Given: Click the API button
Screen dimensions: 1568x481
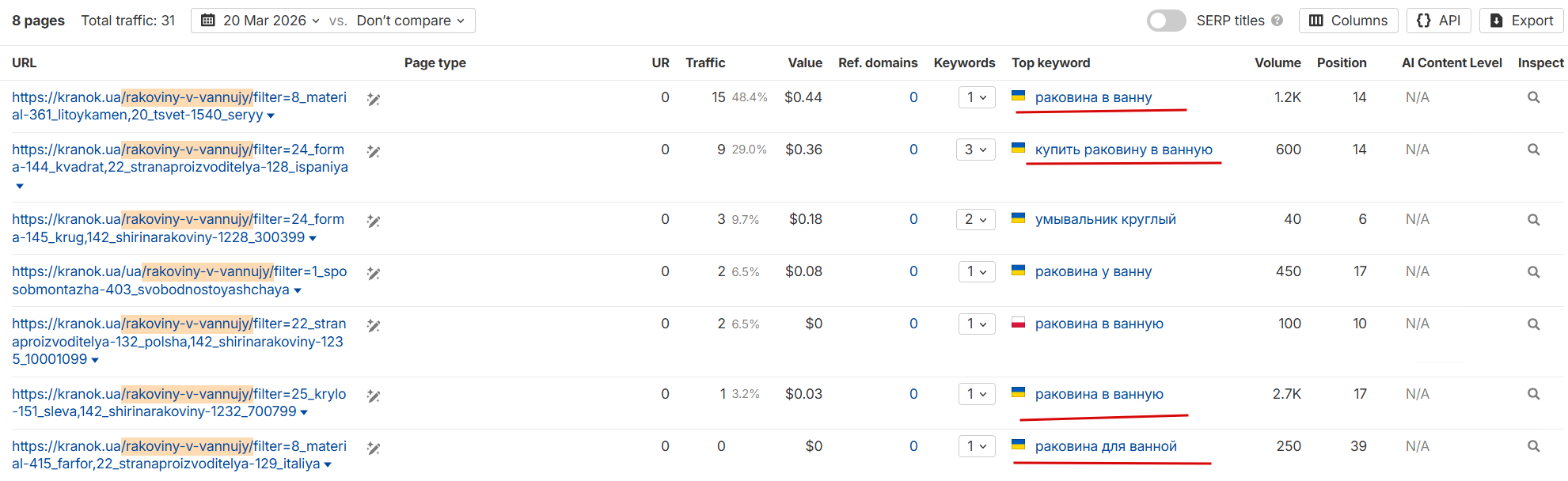Looking at the screenshot, I should pyautogui.click(x=1438, y=21).
